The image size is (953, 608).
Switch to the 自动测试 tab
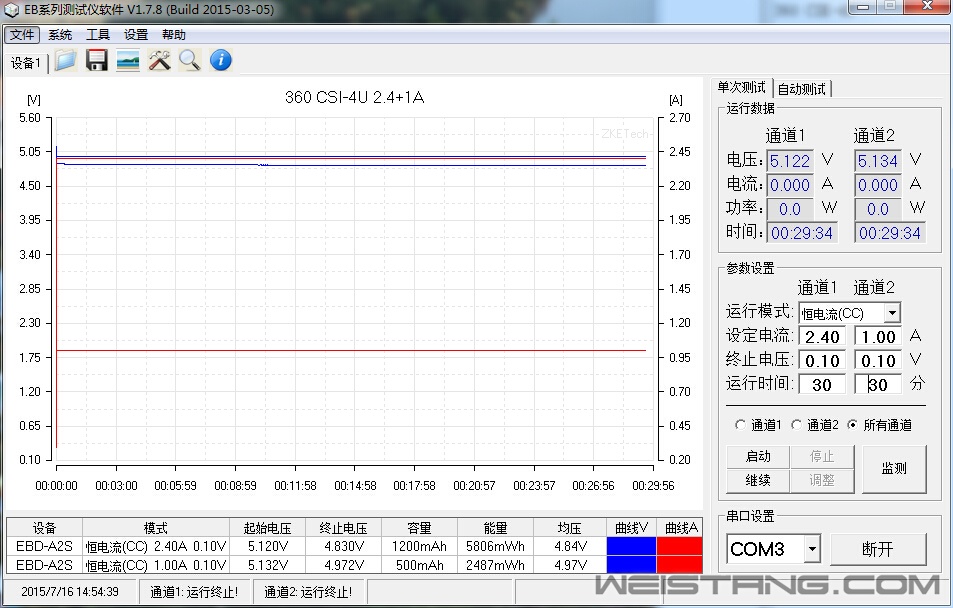pyautogui.click(x=801, y=89)
